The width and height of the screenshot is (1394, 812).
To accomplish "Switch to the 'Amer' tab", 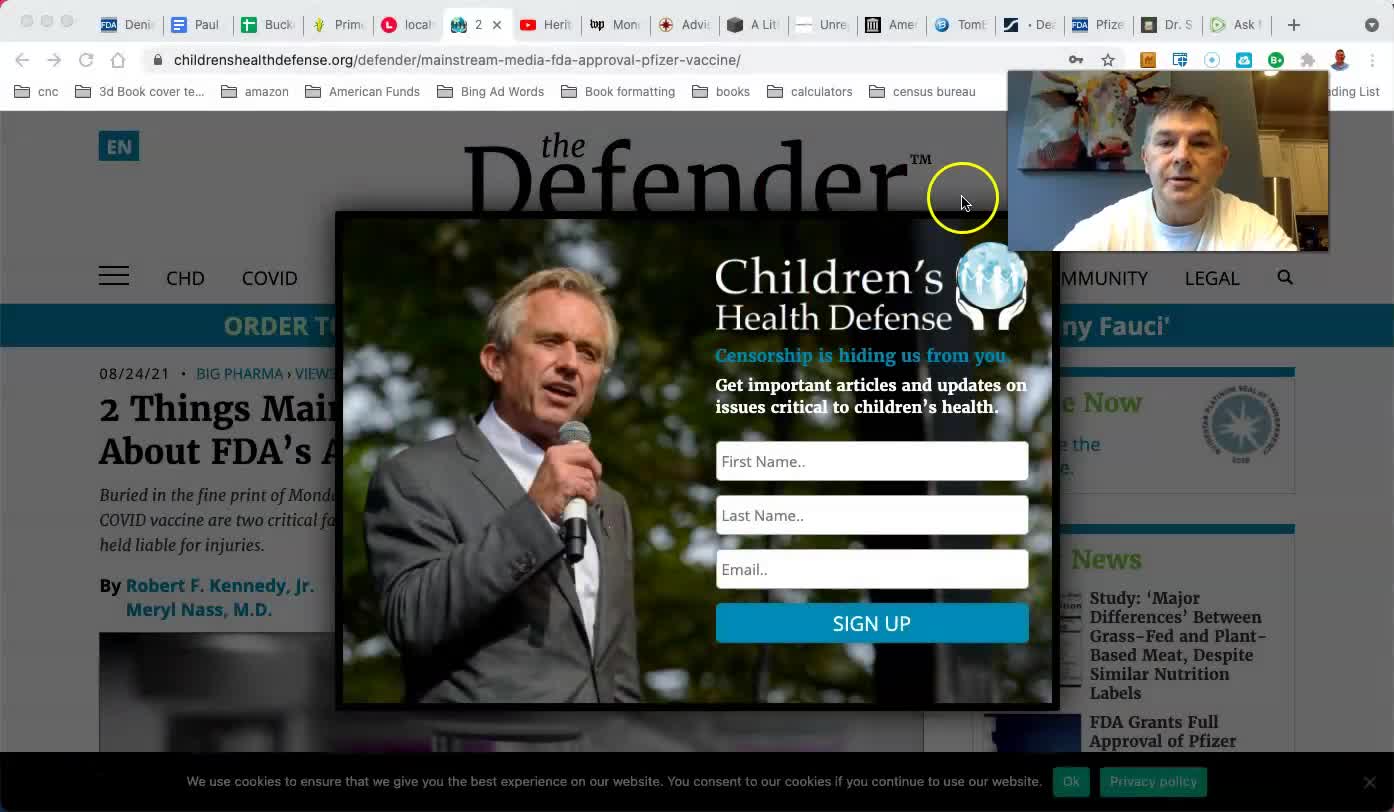I will point(893,25).
